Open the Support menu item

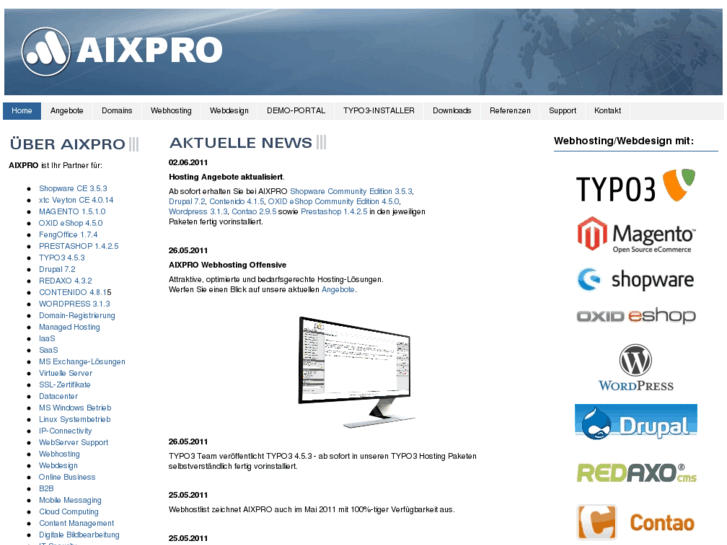click(562, 111)
